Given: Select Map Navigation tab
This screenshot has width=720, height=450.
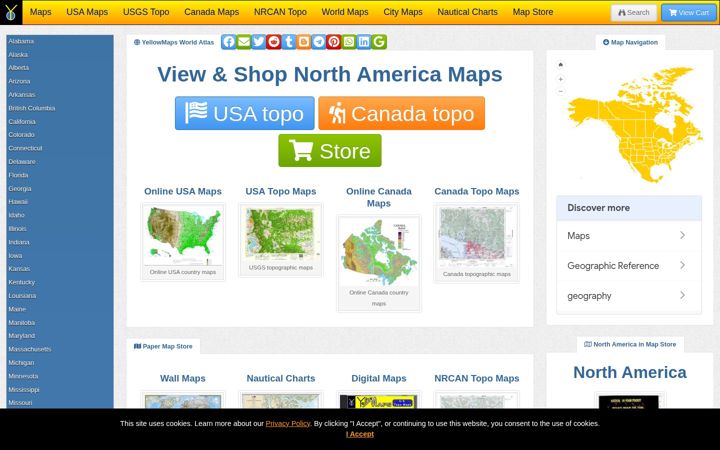Looking at the screenshot, I should click(630, 42).
